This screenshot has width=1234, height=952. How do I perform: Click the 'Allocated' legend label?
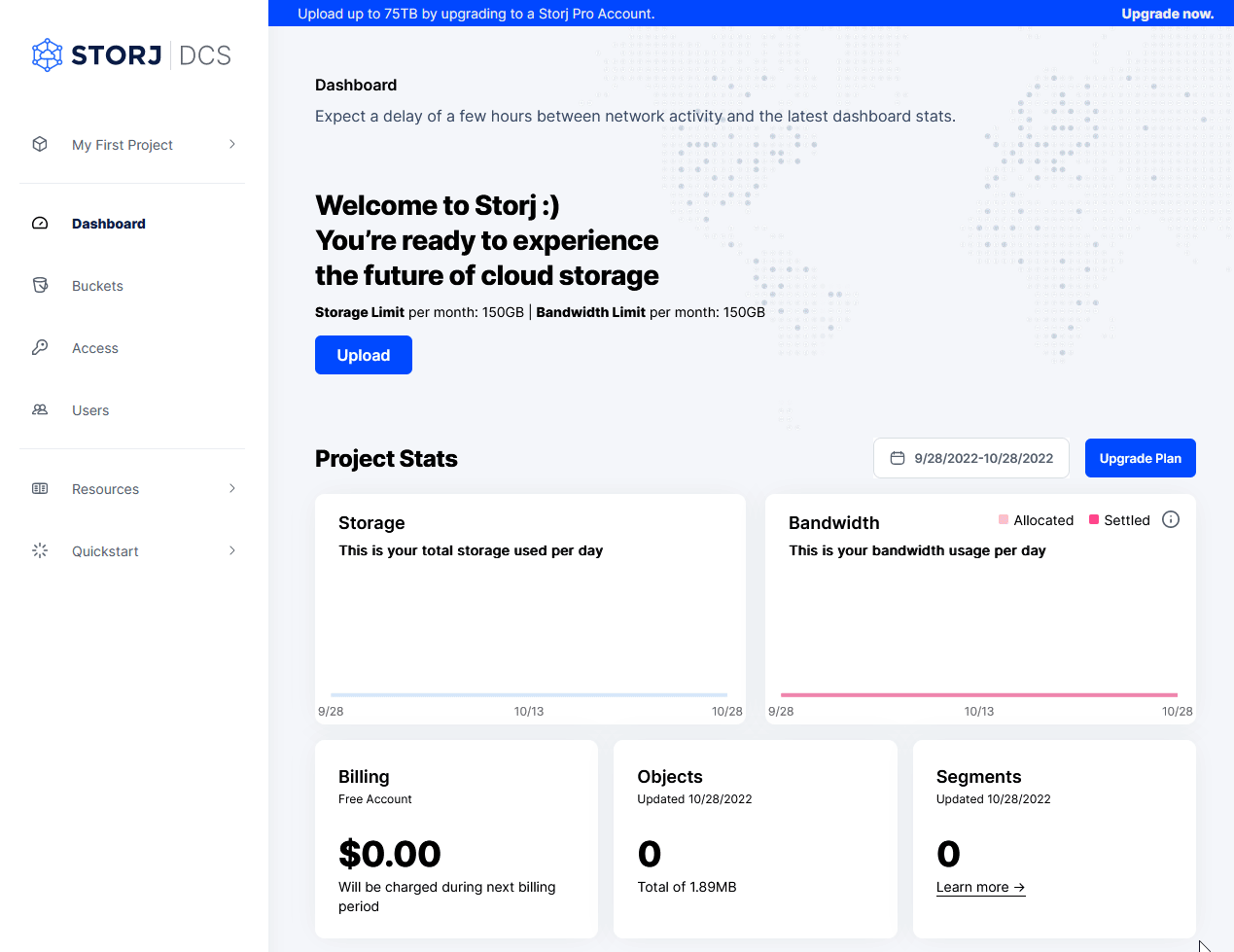tap(1043, 520)
